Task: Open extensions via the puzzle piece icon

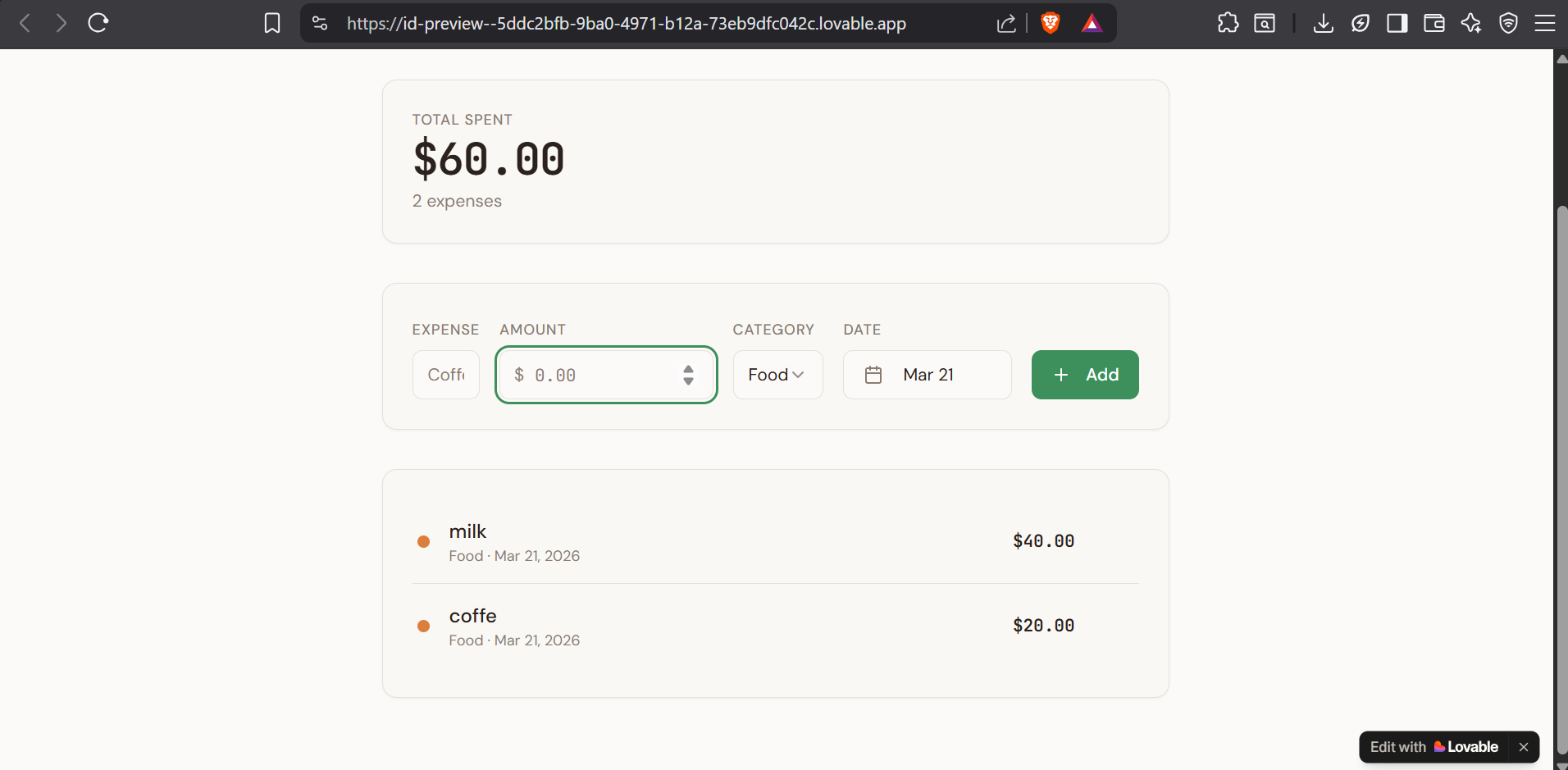Action: click(1228, 23)
